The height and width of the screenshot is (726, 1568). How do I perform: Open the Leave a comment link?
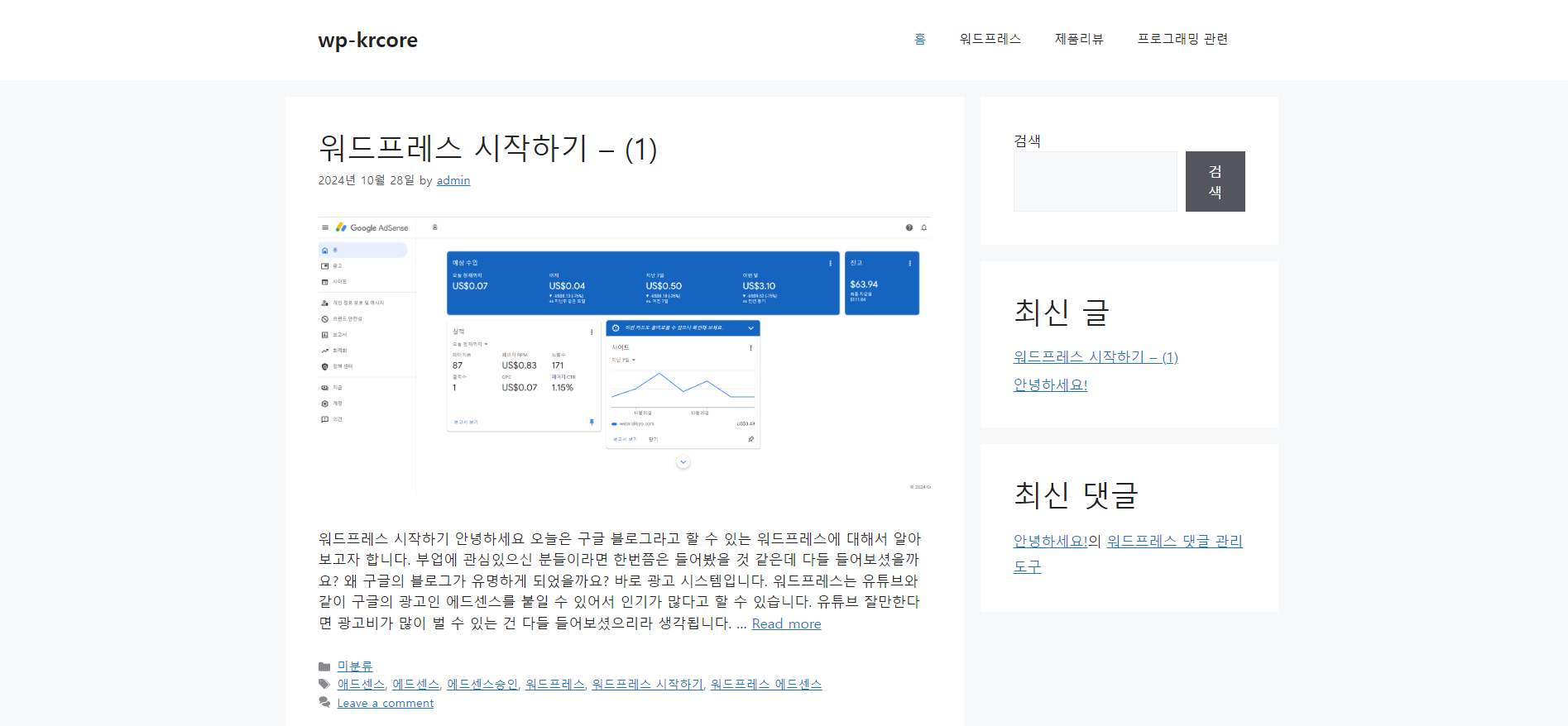point(386,703)
